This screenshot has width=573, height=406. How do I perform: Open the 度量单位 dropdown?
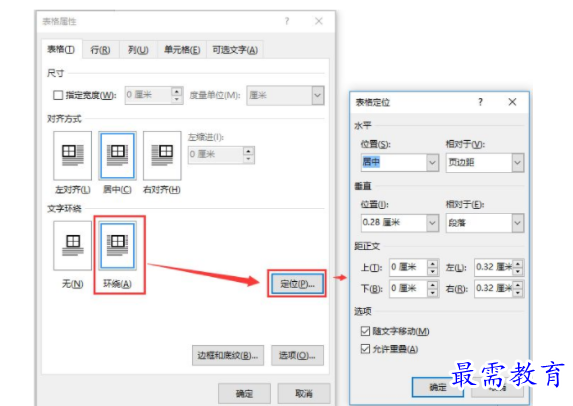coord(318,96)
